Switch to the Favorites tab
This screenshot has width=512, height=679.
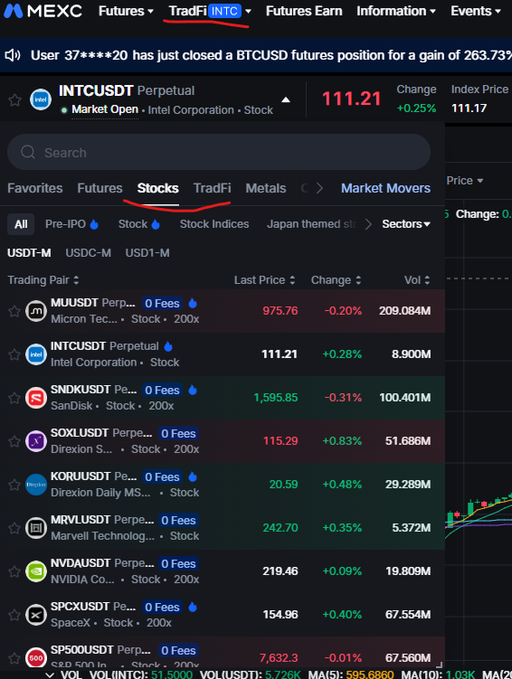point(35,188)
